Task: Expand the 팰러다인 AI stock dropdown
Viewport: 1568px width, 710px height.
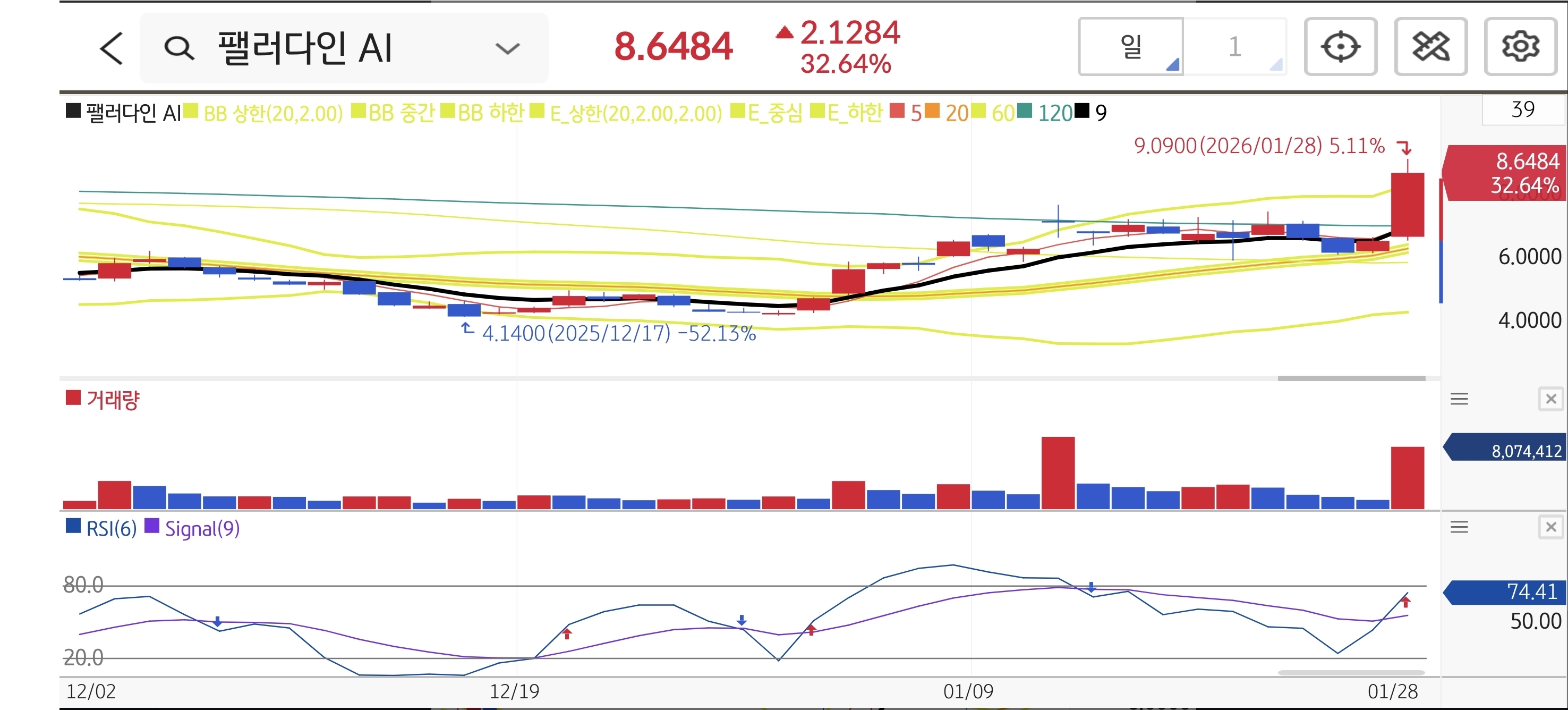Action: point(507,48)
